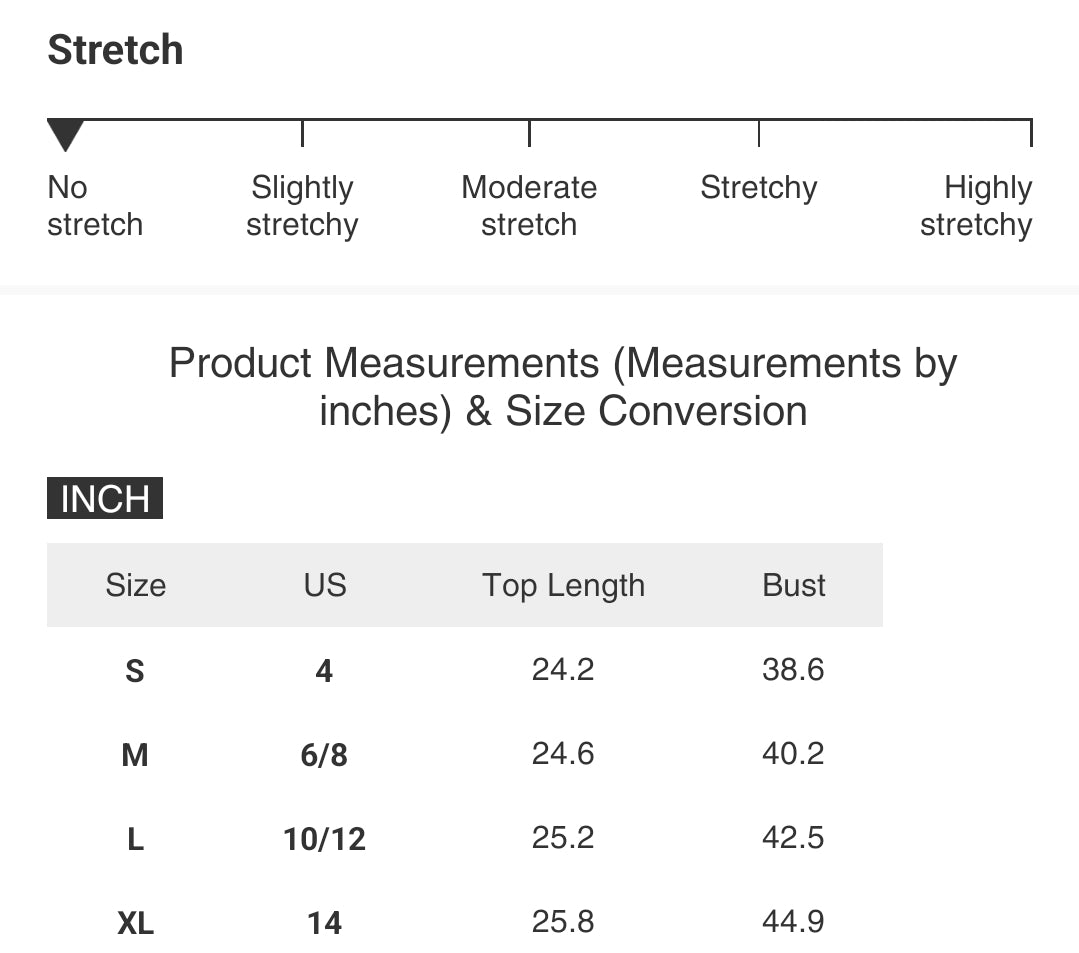Select the size M row label
1079x953 pixels.
[135, 754]
